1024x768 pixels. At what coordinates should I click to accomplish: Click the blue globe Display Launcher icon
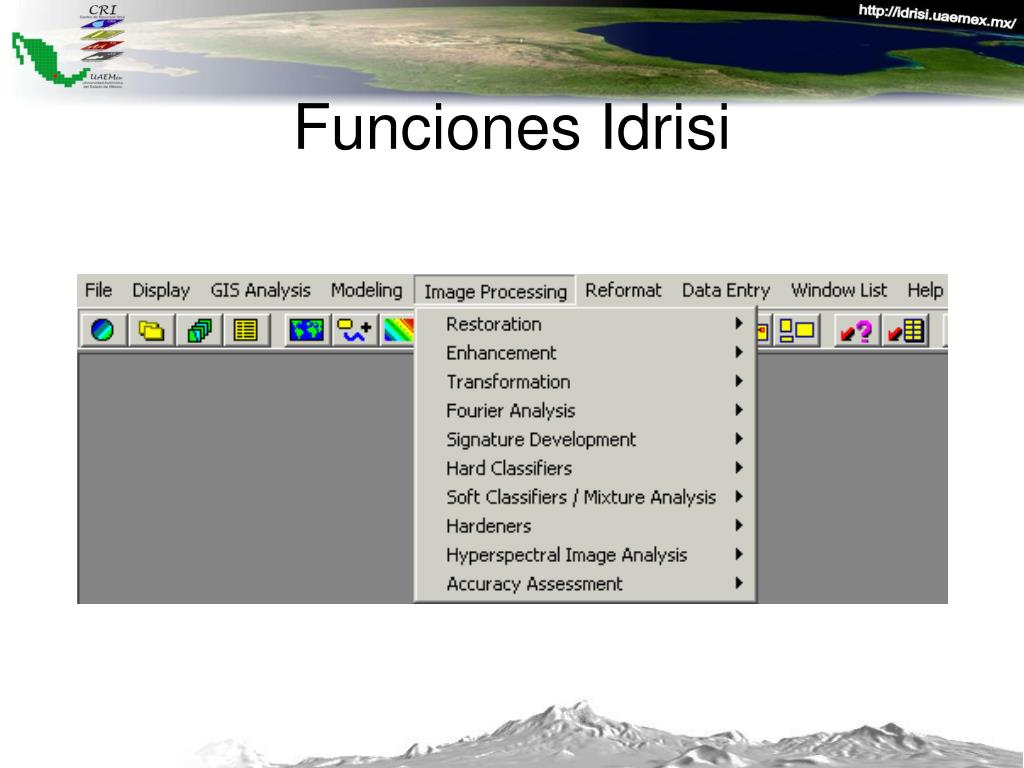(103, 330)
